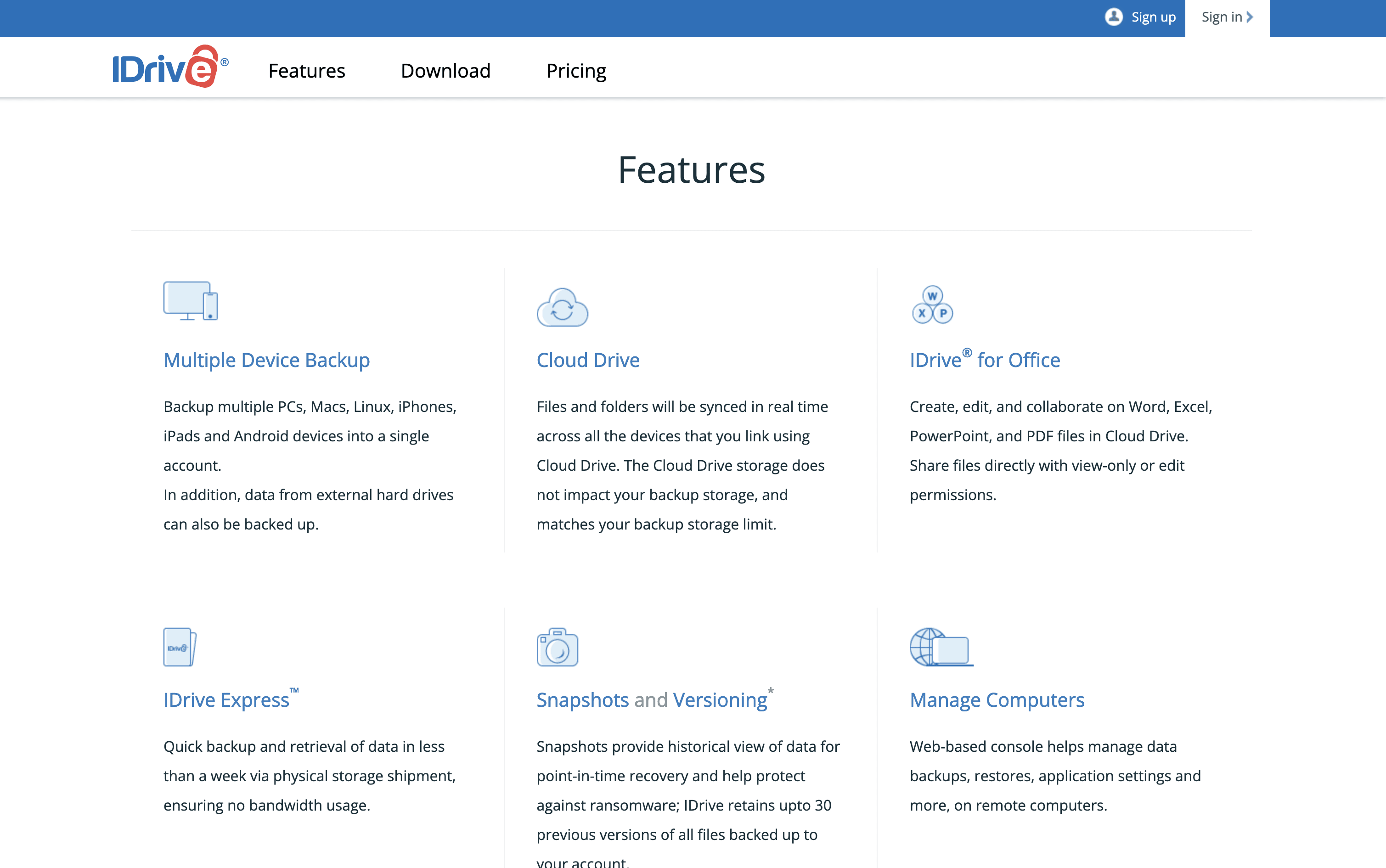Click the text 'Snapshots provide historical view of data for'
The image size is (1386, 868).
688,746
